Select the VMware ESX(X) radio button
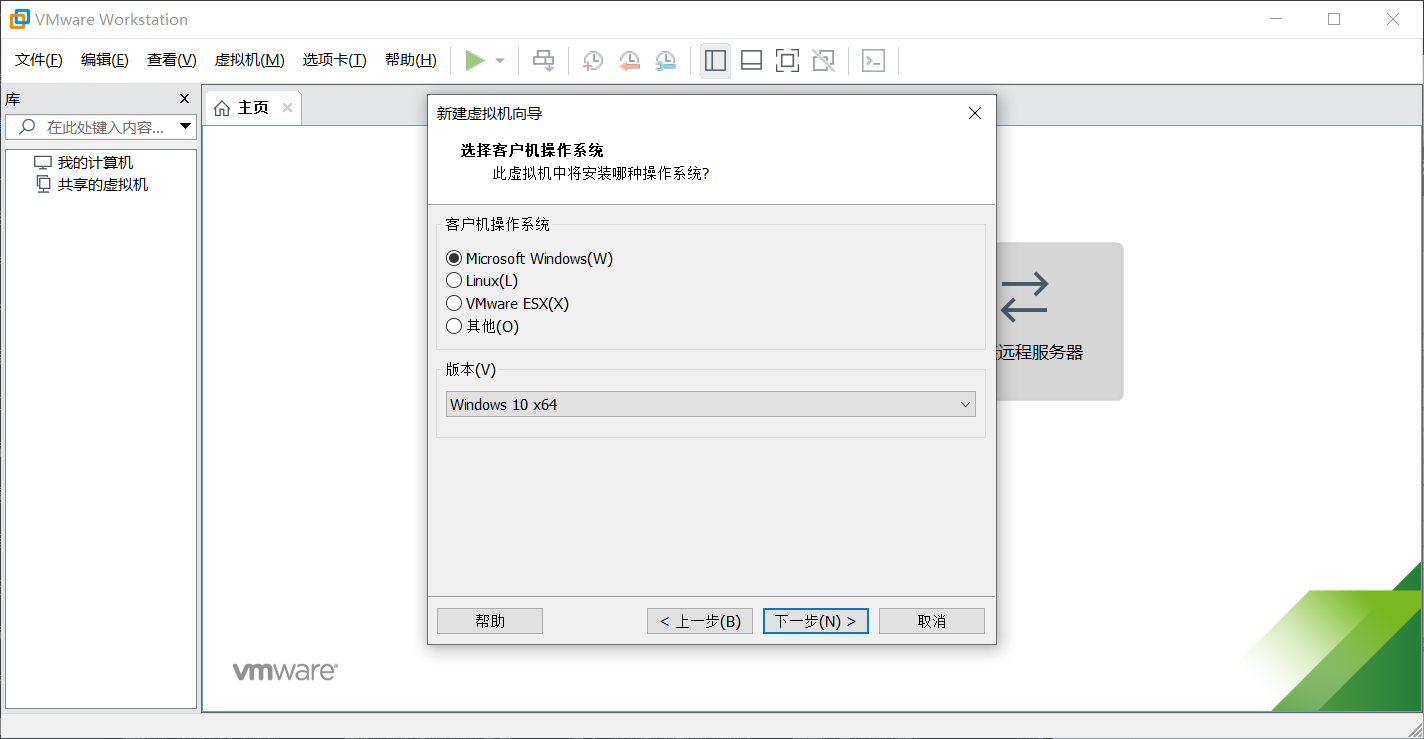 [x=454, y=303]
